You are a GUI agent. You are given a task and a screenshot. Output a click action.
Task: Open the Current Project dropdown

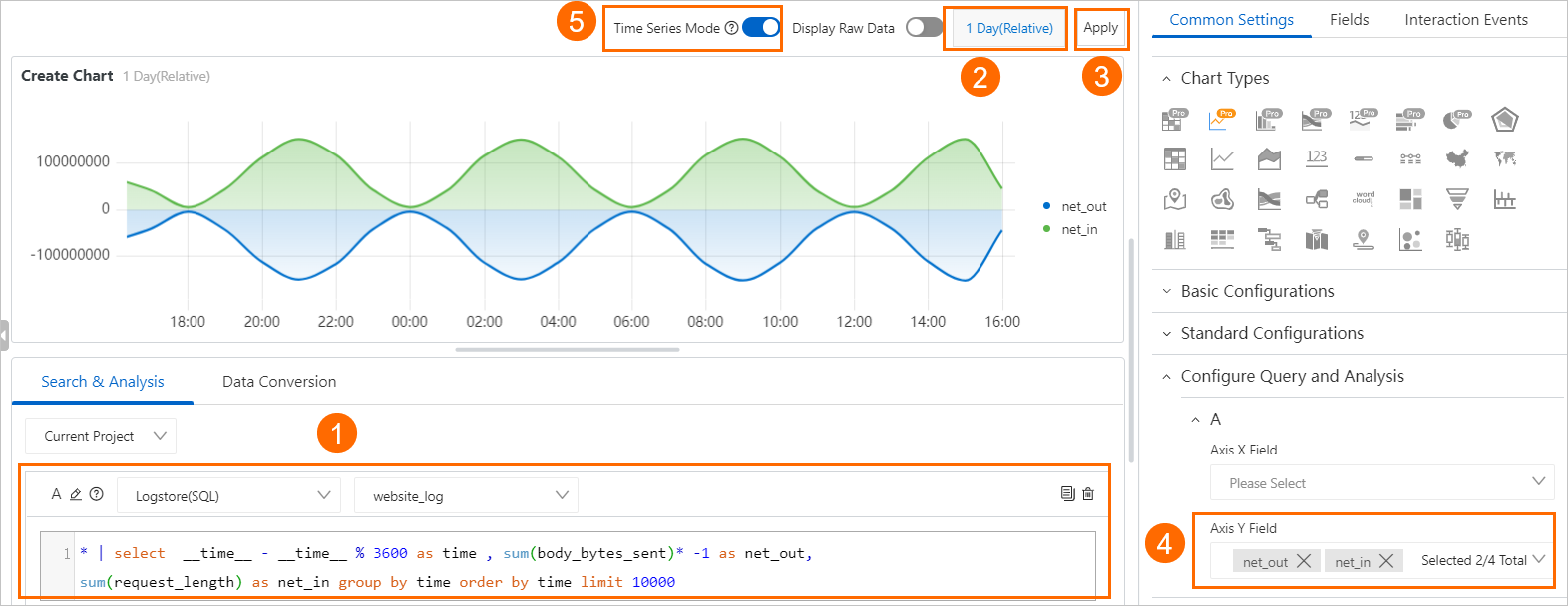(101, 436)
